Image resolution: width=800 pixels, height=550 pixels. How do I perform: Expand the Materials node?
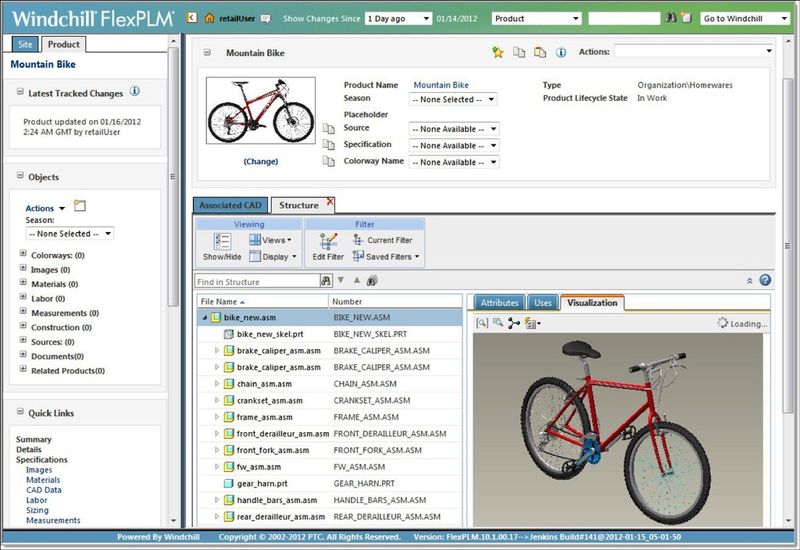pos(23,282)
